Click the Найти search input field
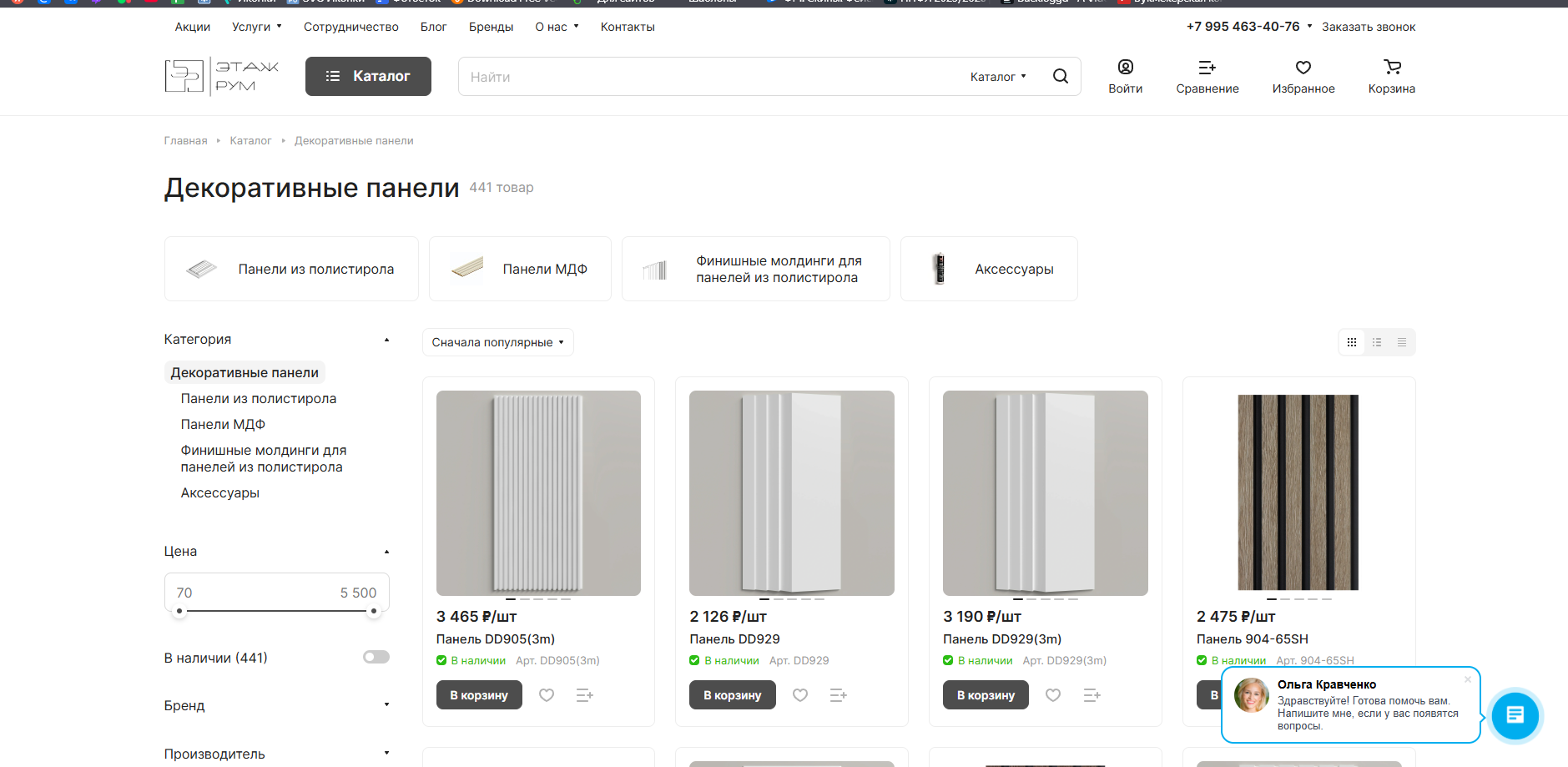 point(709,77)
